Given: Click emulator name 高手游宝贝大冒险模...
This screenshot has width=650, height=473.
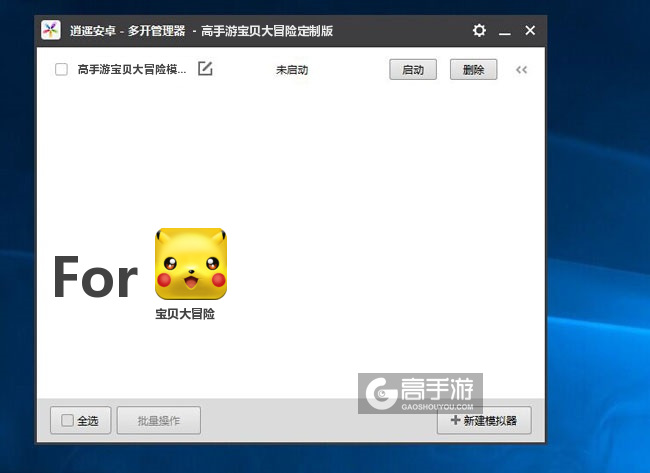Looking at the screenshot, I should pyautogui.click(x=132, y=69).
